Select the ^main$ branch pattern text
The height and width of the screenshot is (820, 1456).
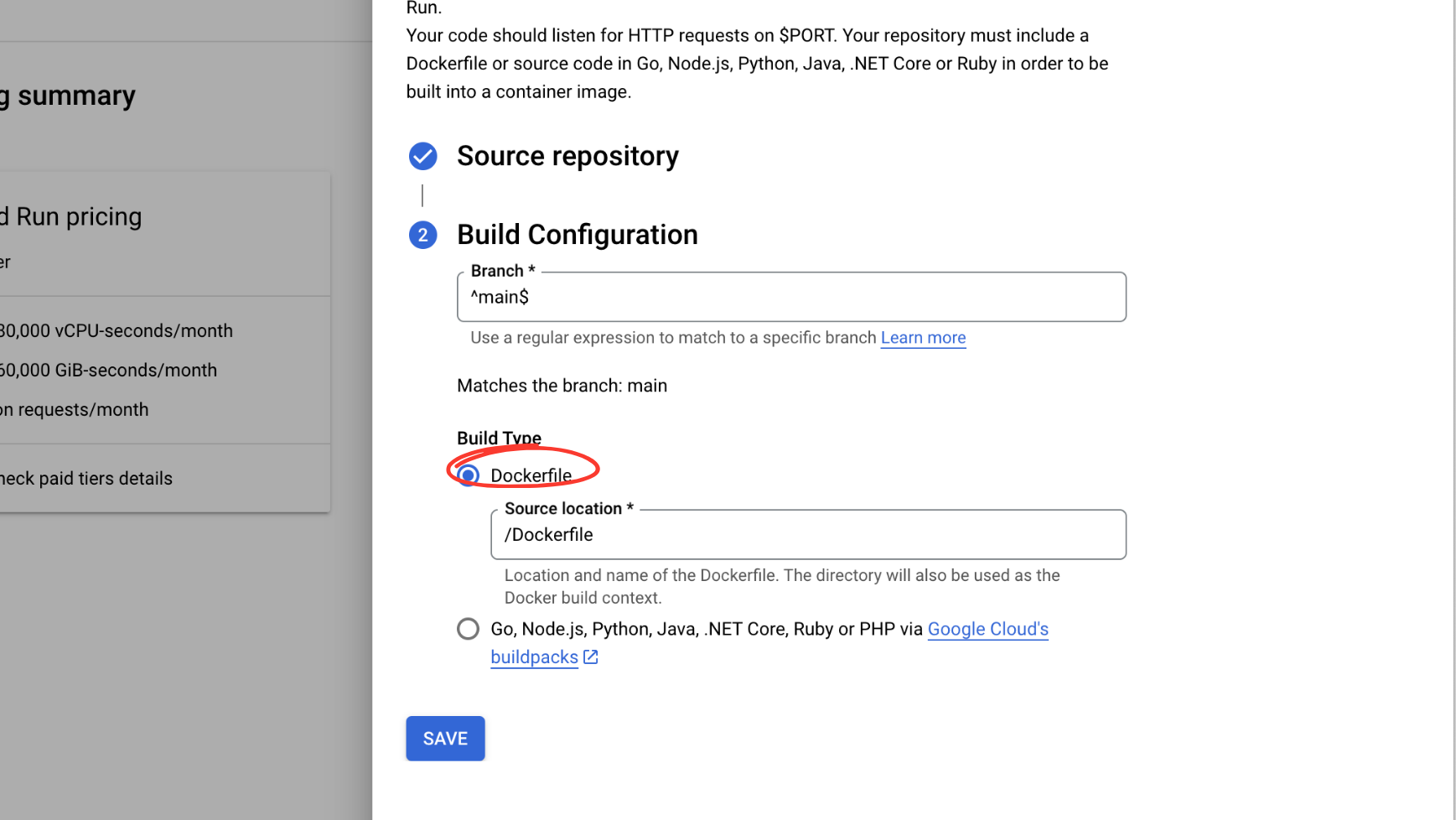coord(500,297)
